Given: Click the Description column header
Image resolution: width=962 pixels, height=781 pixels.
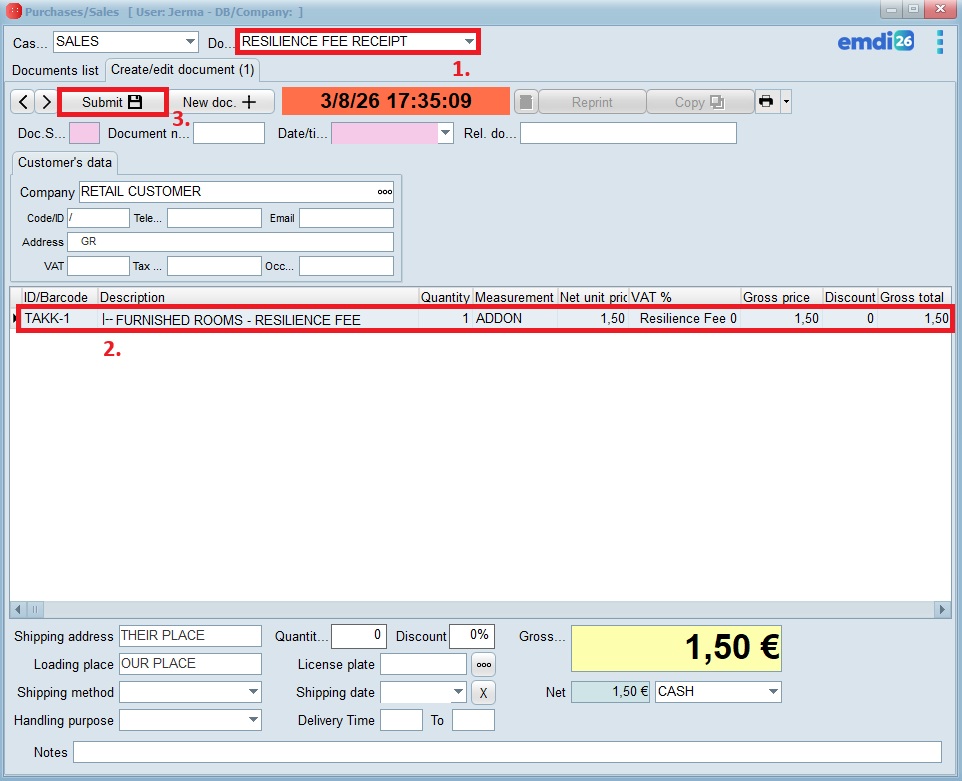Looking at the screenshot, I should pyautogui.click(x=258, y=297).
